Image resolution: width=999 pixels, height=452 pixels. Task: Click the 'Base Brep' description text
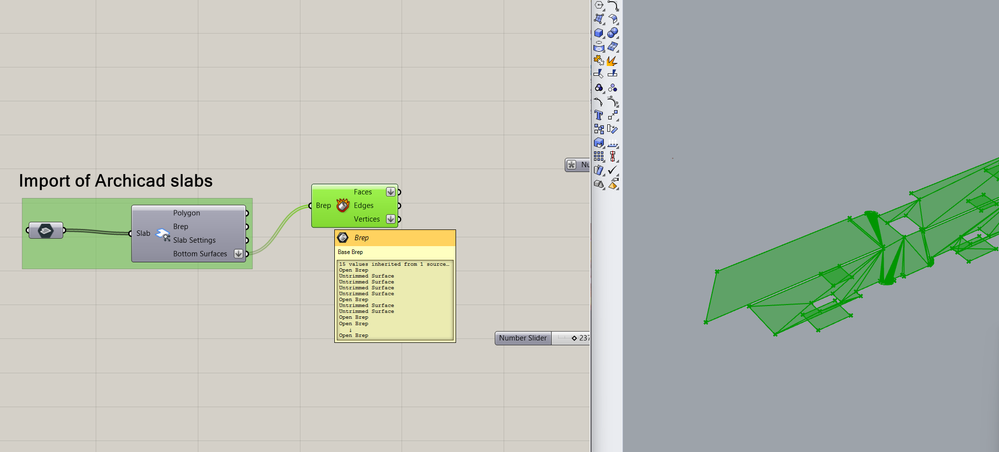point(350,252)
